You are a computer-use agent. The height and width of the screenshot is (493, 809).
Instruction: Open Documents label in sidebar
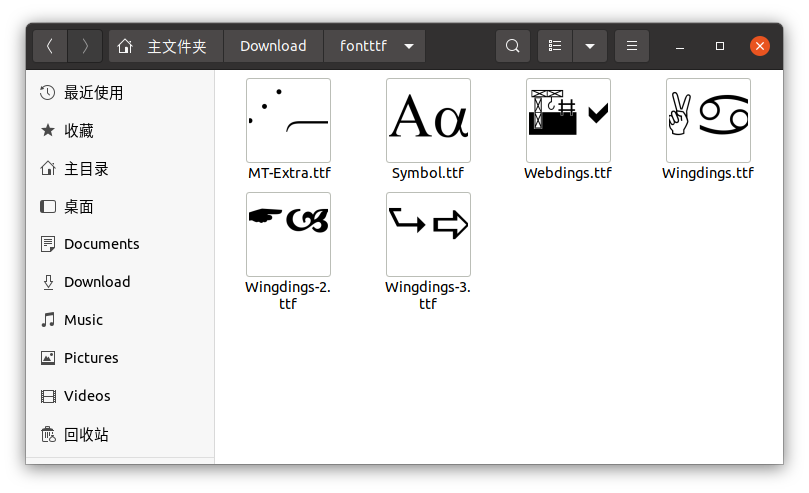point(102,244)
